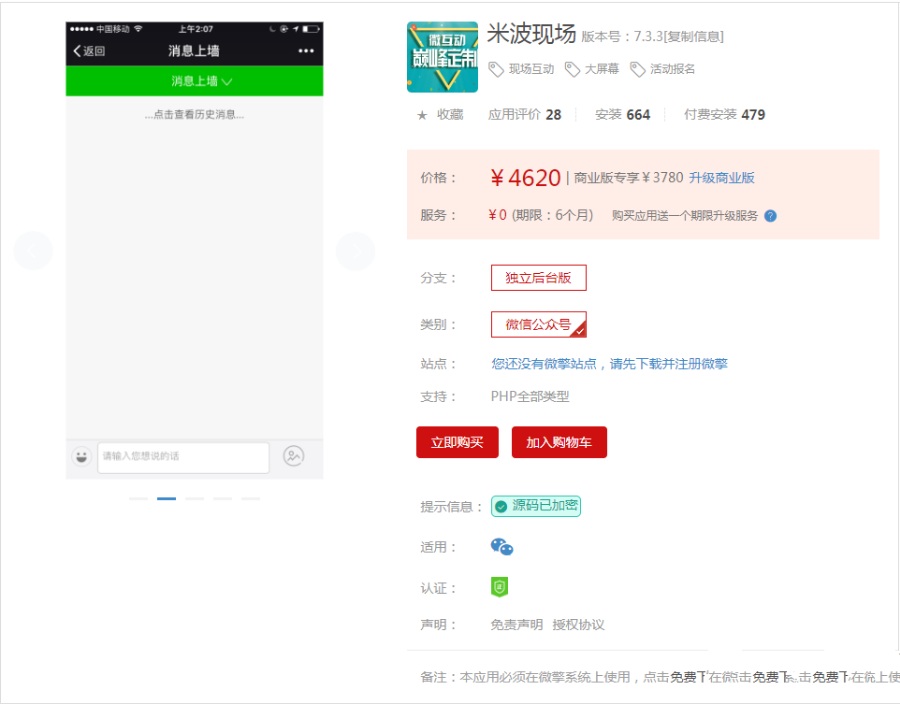Screen dimensions: 900x704
Task: Click the 加入购物车 button
Action: (x=560, y=441)
